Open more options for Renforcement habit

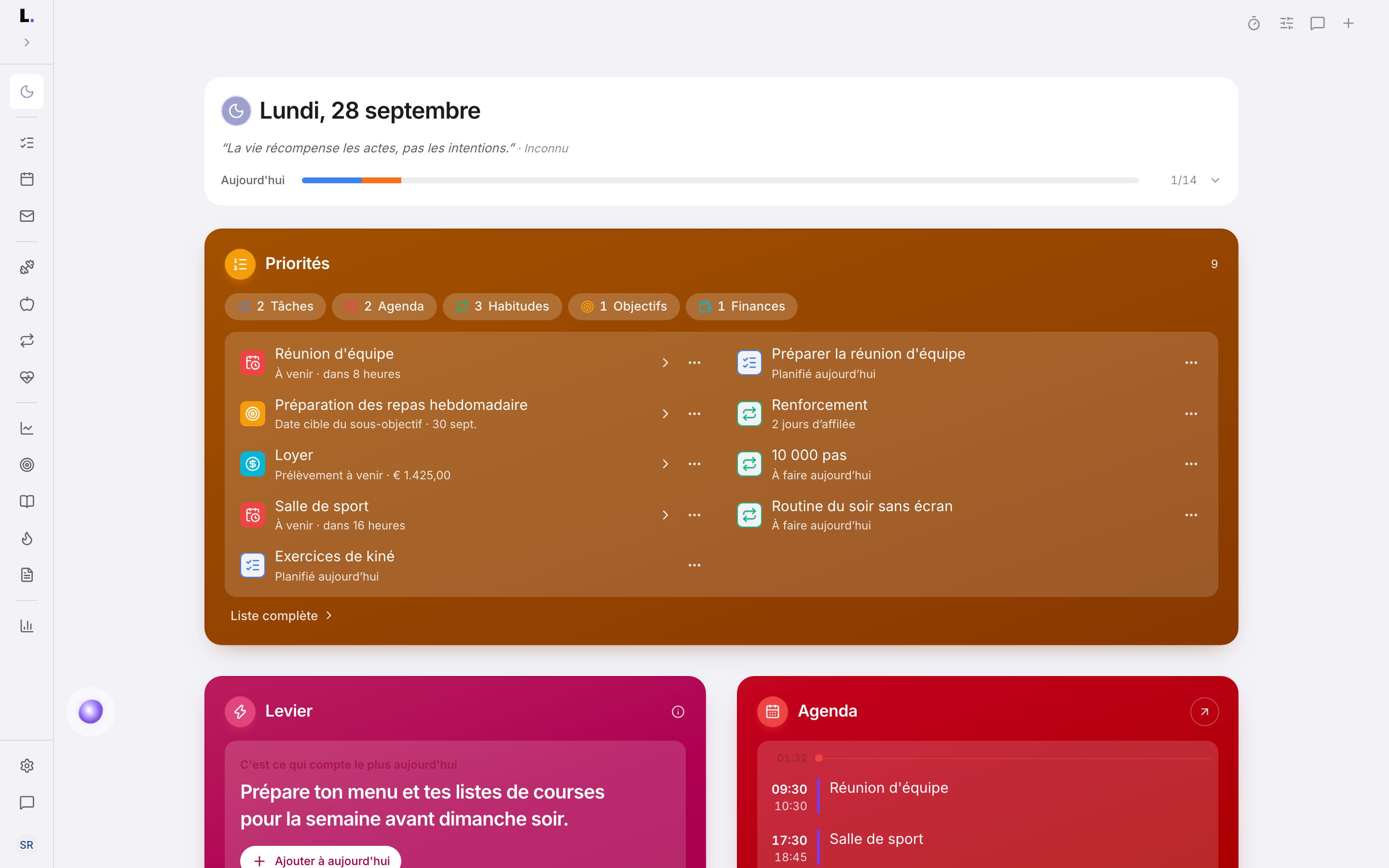pyautogui.click(x=1191, y=414)
